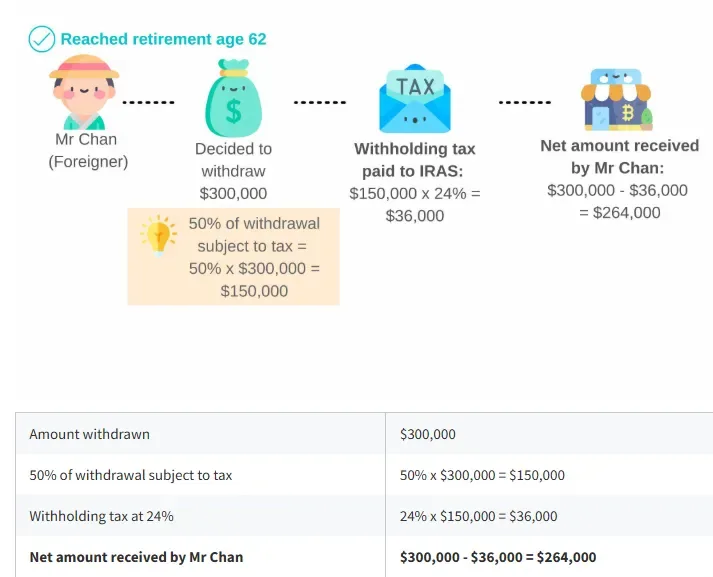Click the green money bag icon

[x=233, y=98]
